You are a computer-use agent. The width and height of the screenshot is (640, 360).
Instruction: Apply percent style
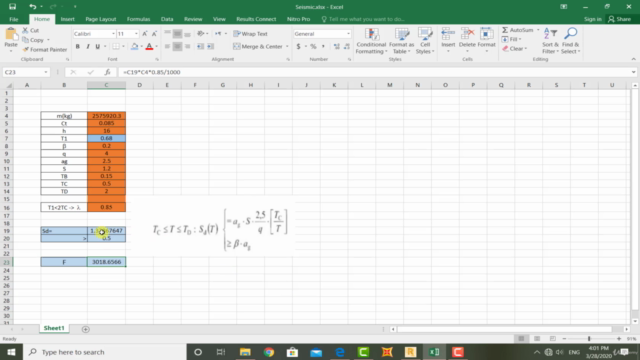coord(313,47)
